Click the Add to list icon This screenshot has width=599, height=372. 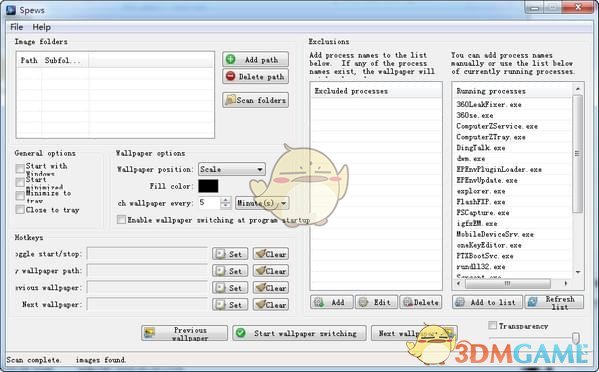coord(460,302)
